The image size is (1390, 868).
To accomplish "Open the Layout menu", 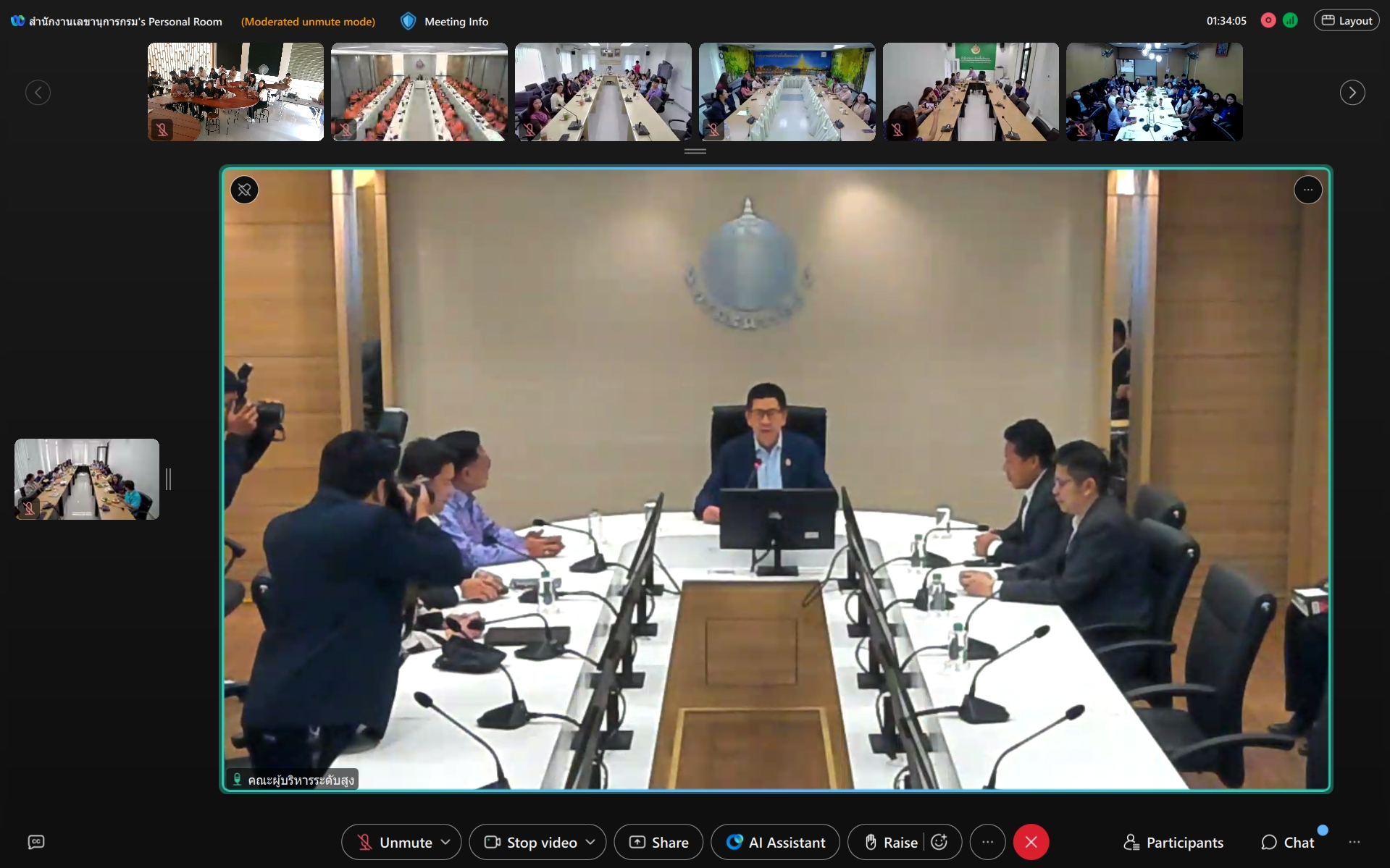I will coord(1347,21).
